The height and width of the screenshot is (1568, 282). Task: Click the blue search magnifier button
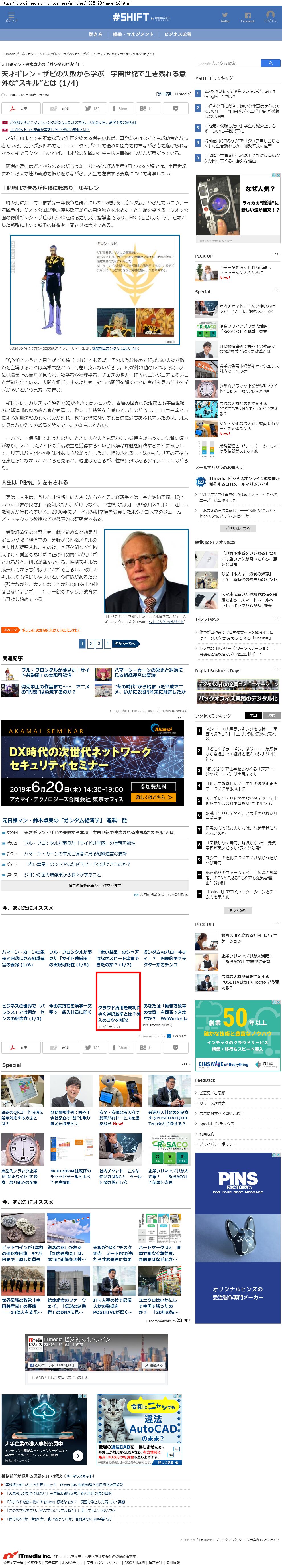point(270,63)
